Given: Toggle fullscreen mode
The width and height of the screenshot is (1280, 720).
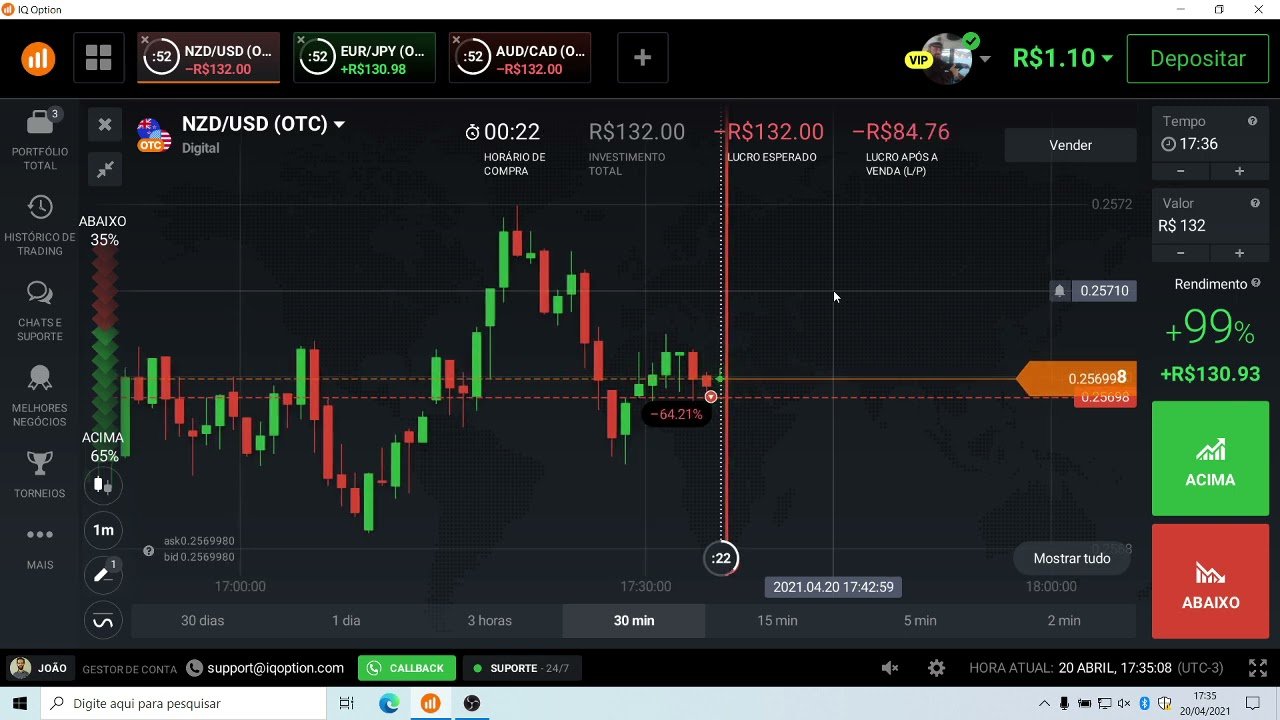Looking at the screenshot, I should coord(1257,667).
